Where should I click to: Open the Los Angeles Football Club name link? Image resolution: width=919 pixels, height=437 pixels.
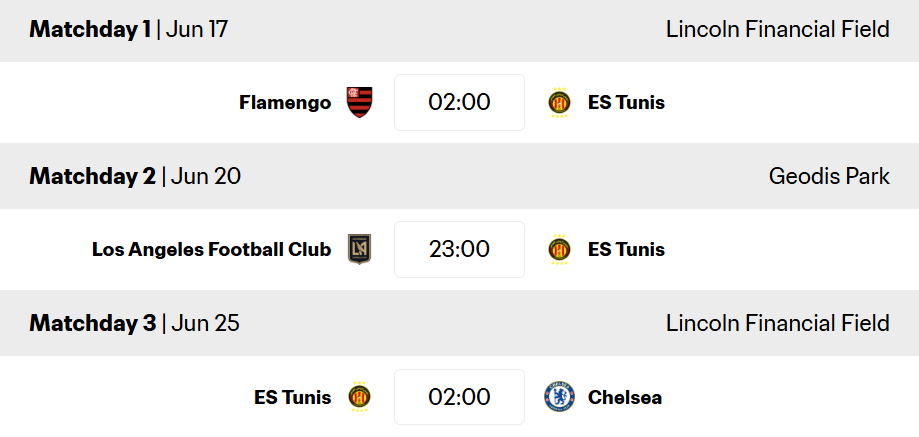point(212,250)
